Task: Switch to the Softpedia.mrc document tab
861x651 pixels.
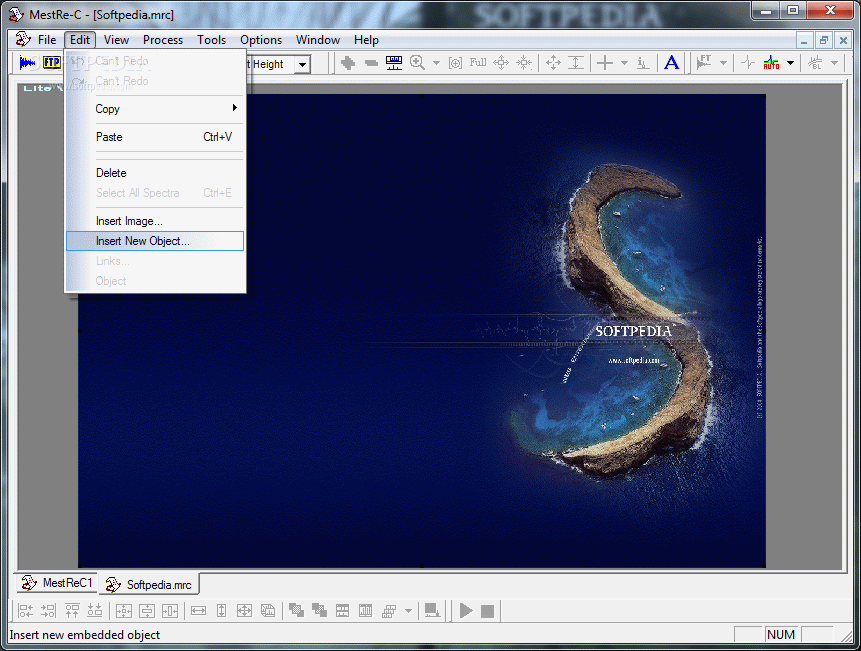Action: pyautogui.click(x=149, y=585)
